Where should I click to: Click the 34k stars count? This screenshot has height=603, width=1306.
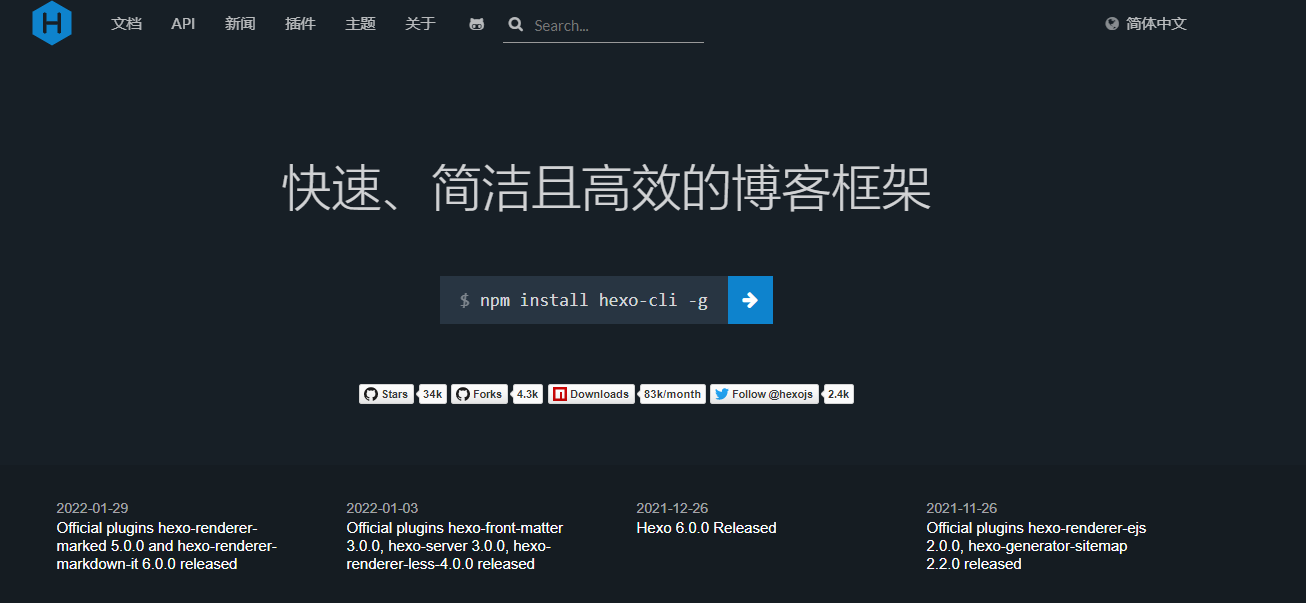432,394
